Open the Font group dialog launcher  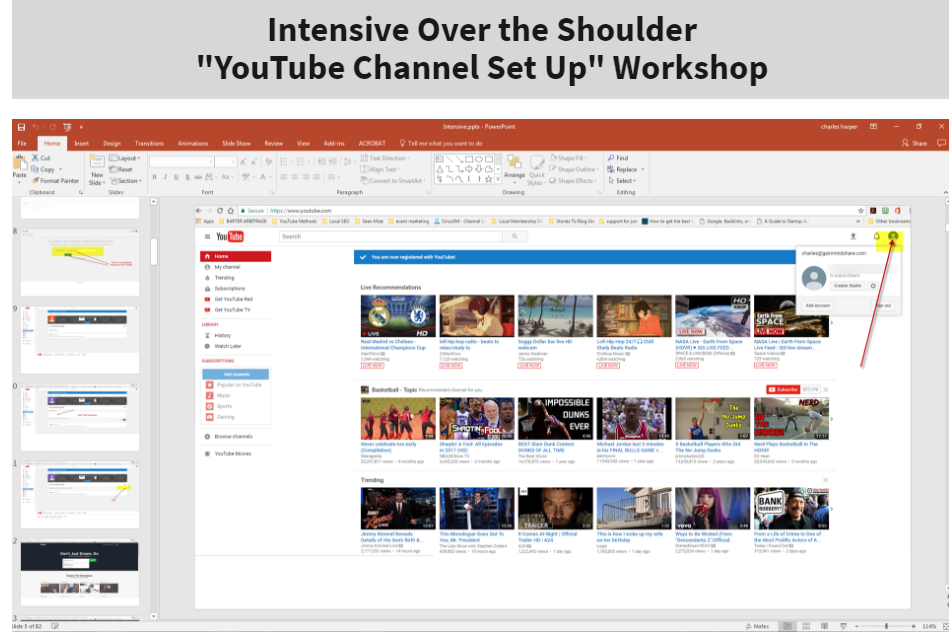[x=272, y=192]
